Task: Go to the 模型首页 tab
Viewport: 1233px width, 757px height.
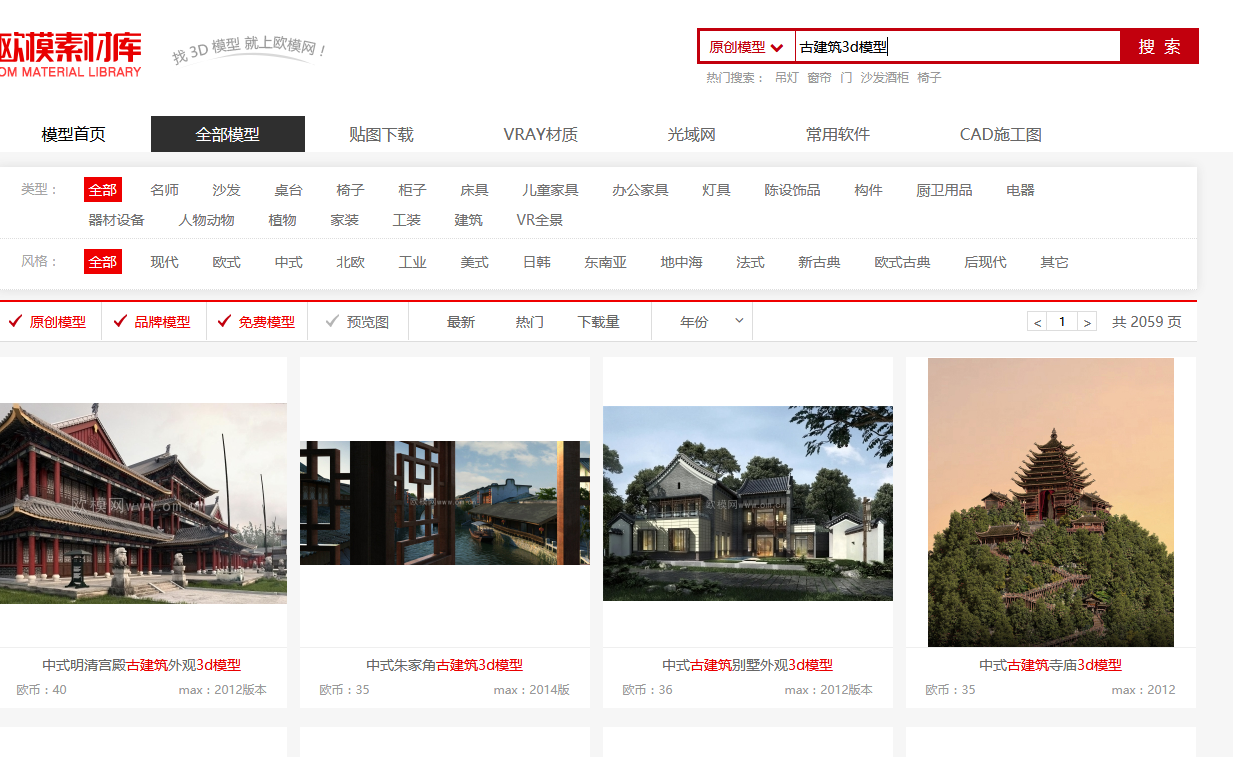Action: click(x=74, y=134)
